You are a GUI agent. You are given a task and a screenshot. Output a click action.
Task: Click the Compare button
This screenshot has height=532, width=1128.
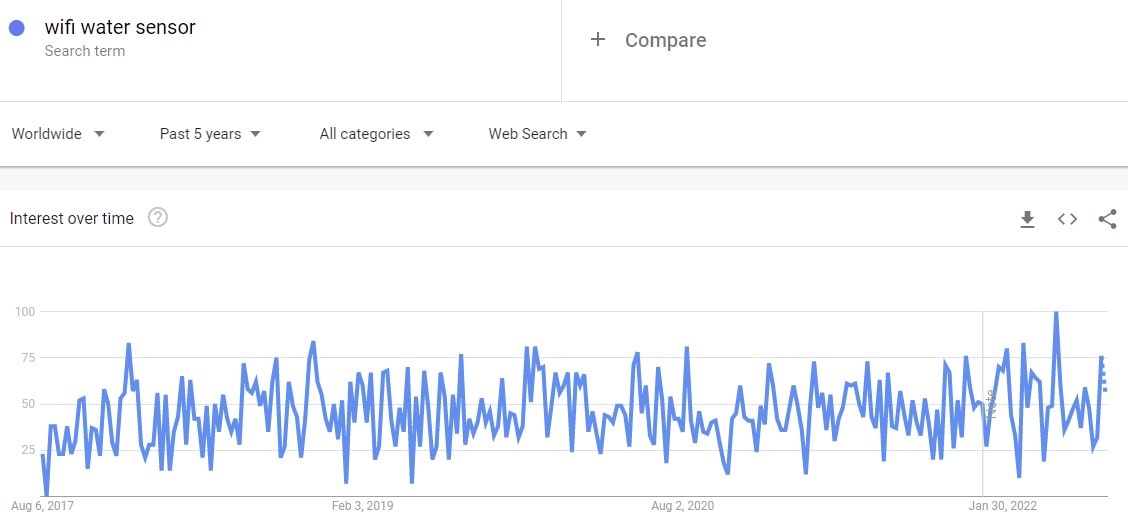(x=665, y=40)
